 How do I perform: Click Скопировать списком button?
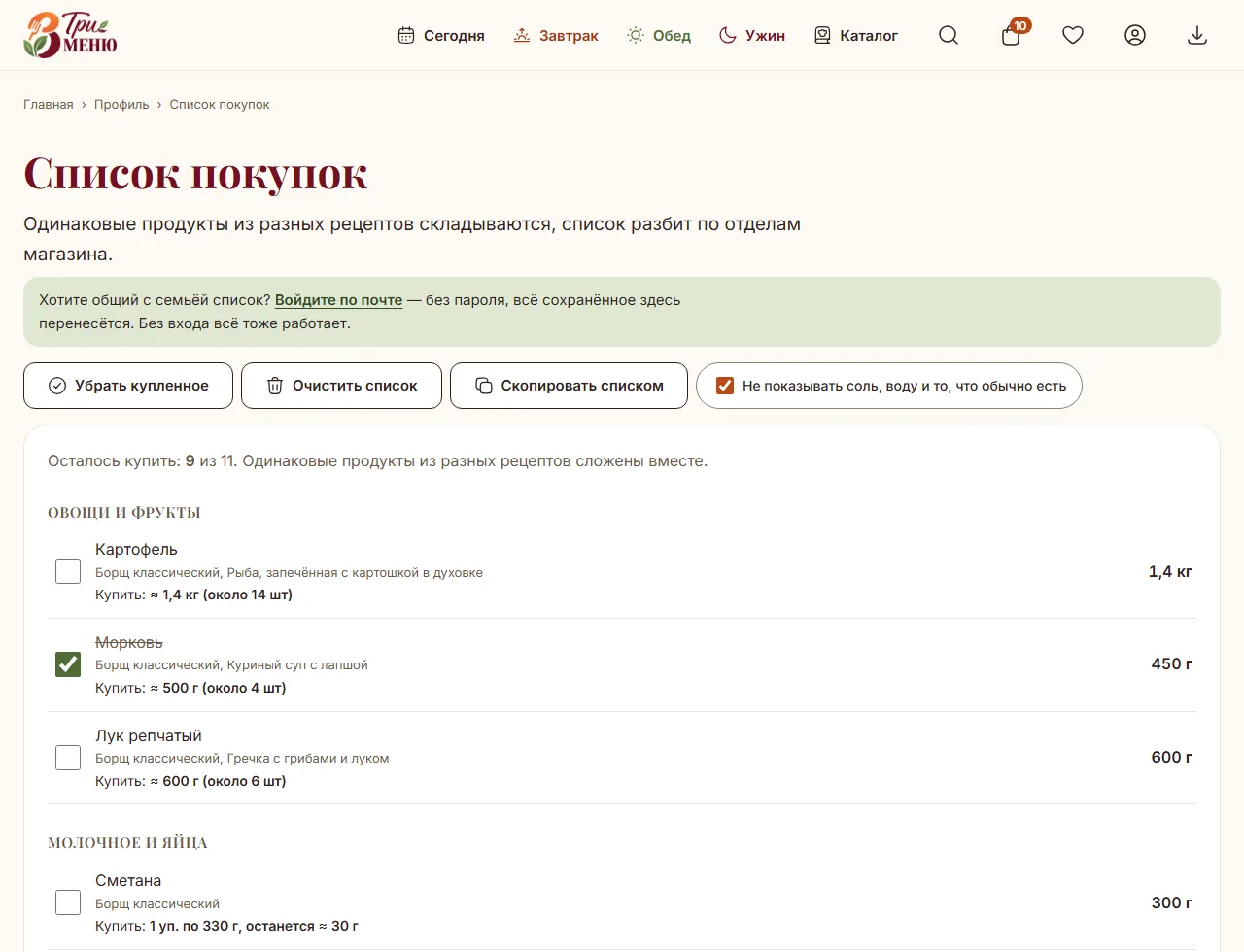[x=569, y=386]
